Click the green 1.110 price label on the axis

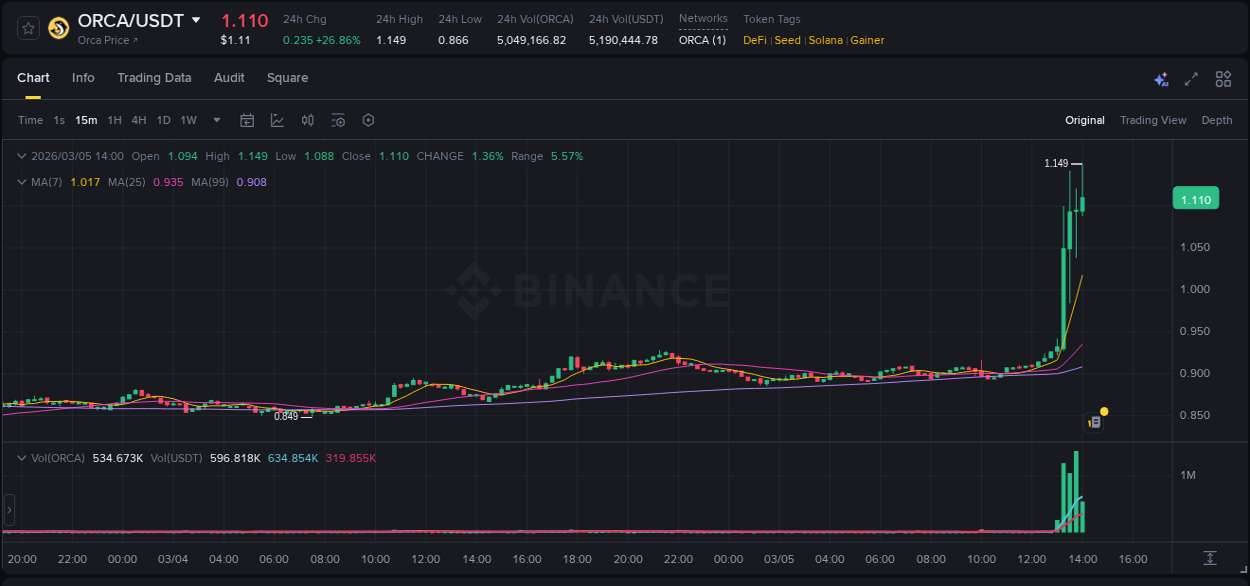[1196, 198]
